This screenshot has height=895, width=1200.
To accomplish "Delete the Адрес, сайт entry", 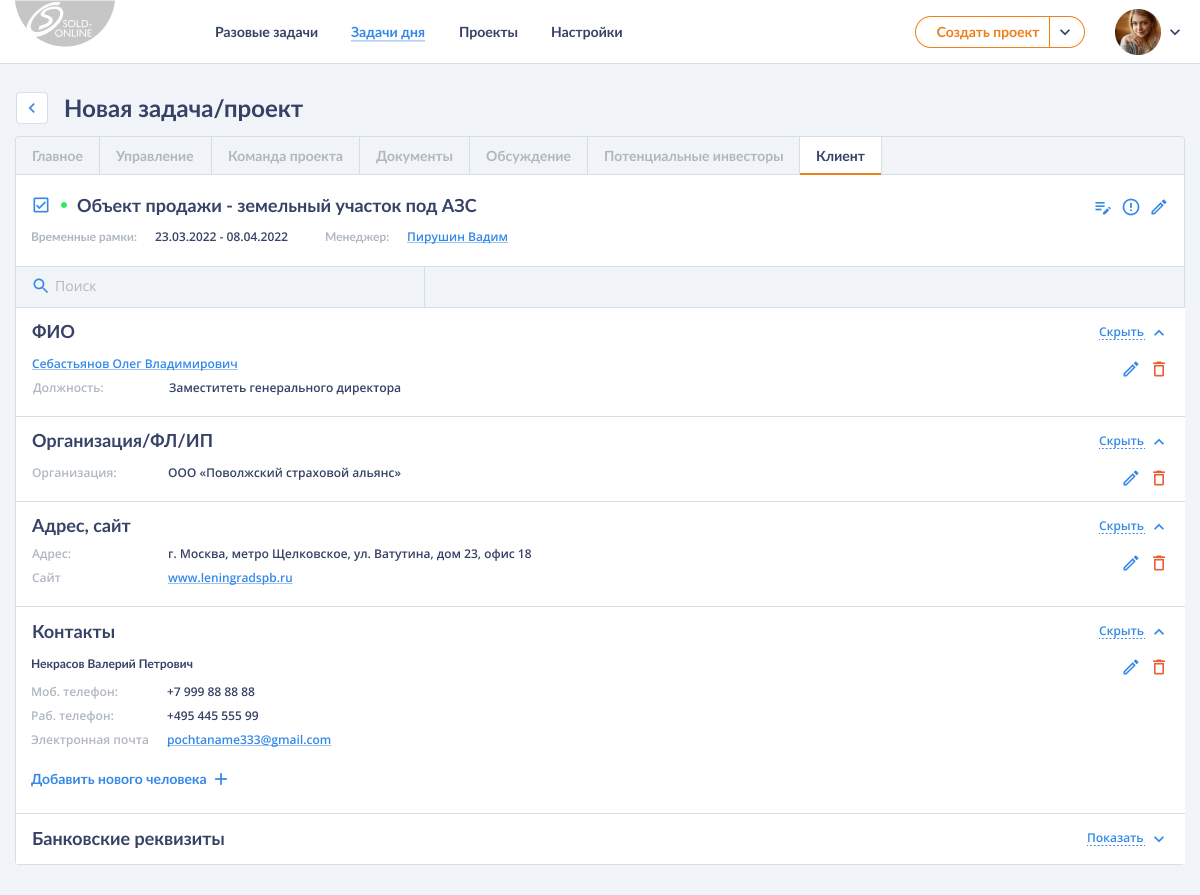I will click(x=1159, y=563).
